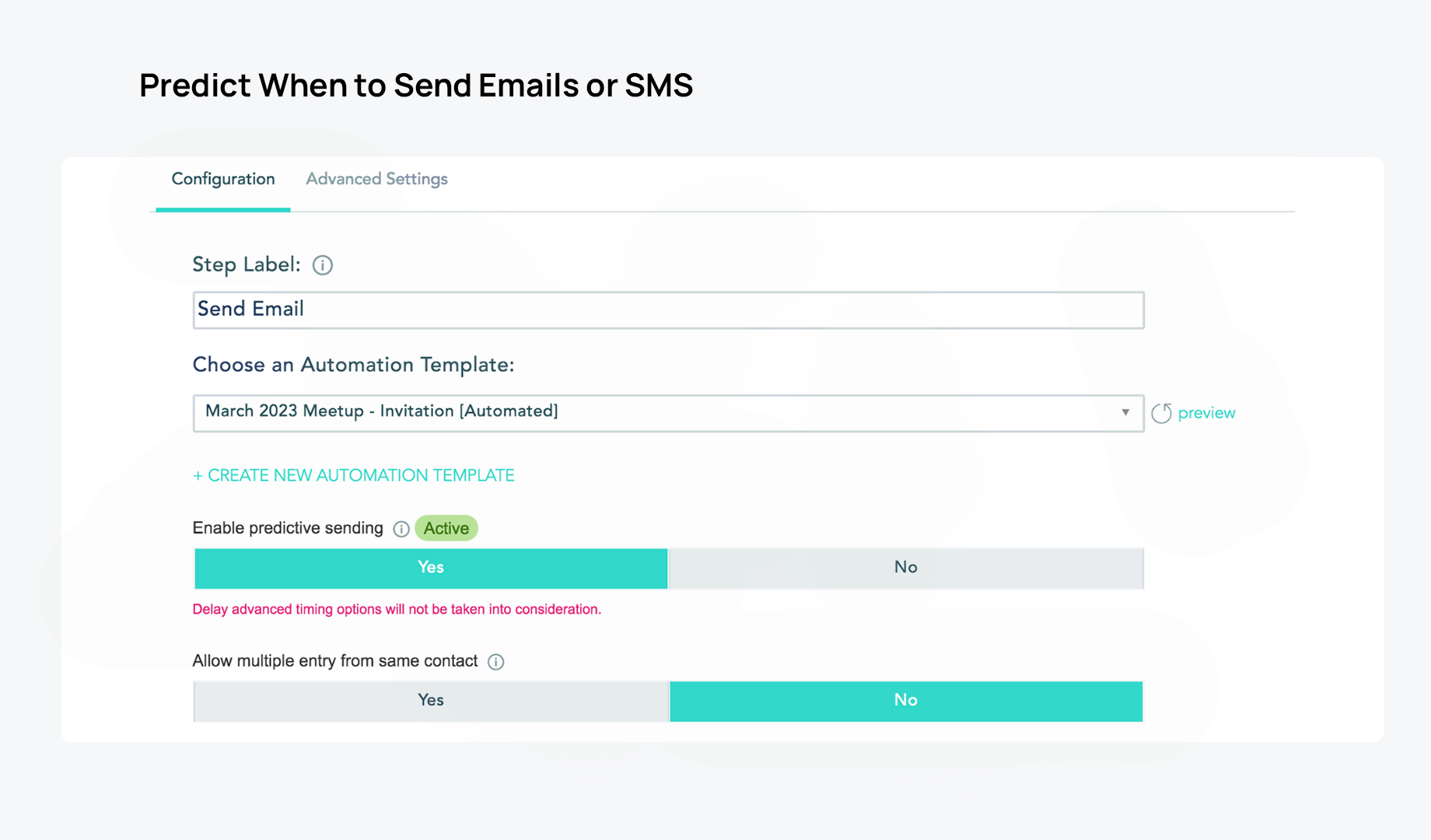Click the "Allow multiple entry from same contact" label
The height and width of the screenshot is (840, 1431).
click(334, 661)
